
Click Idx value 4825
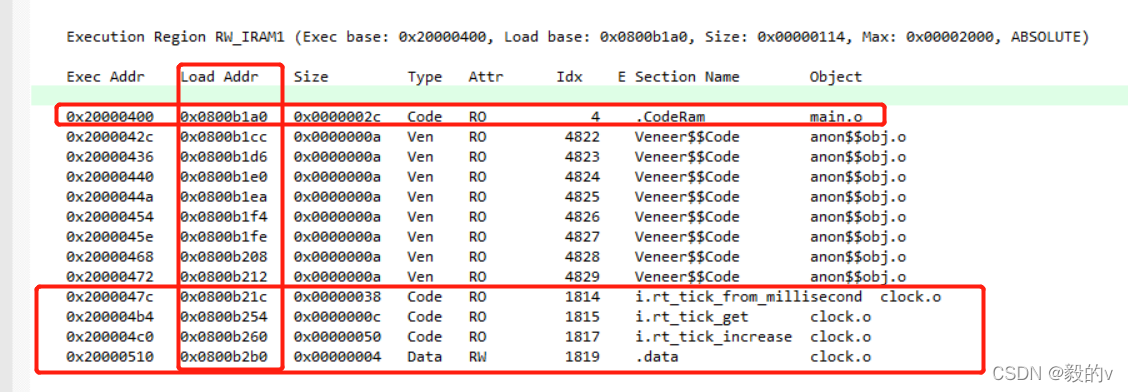(x=582, y=196)
